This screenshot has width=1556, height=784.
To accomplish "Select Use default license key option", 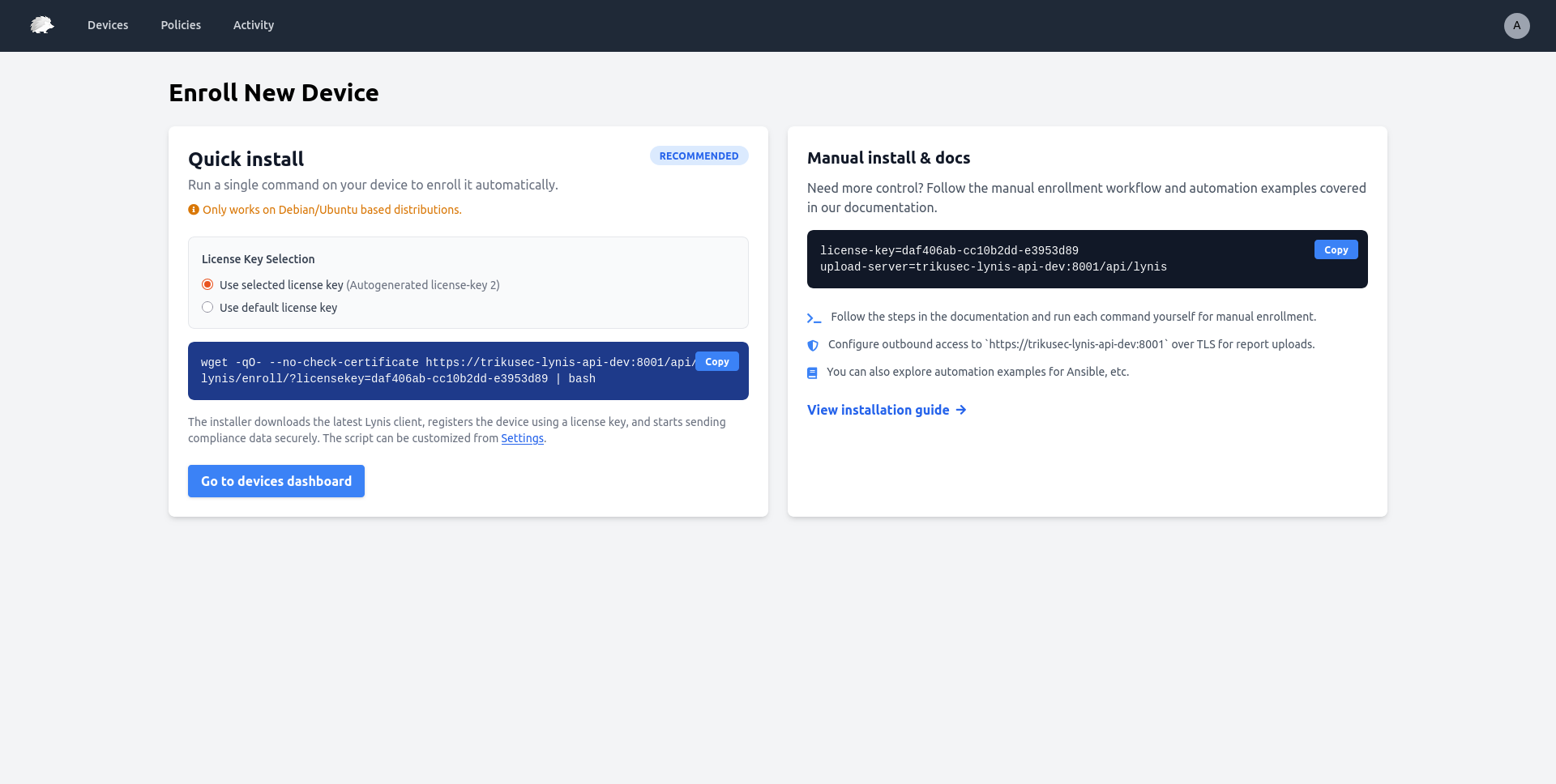I will point(207,307).
